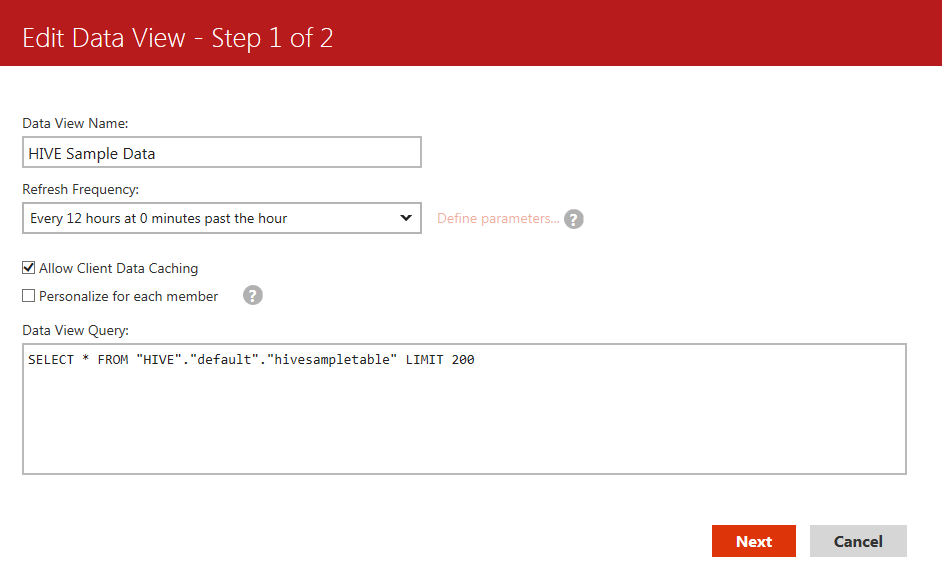This screenshot has width=942, height=582.
Task: Cancel editing the data view
Action: 858,541
